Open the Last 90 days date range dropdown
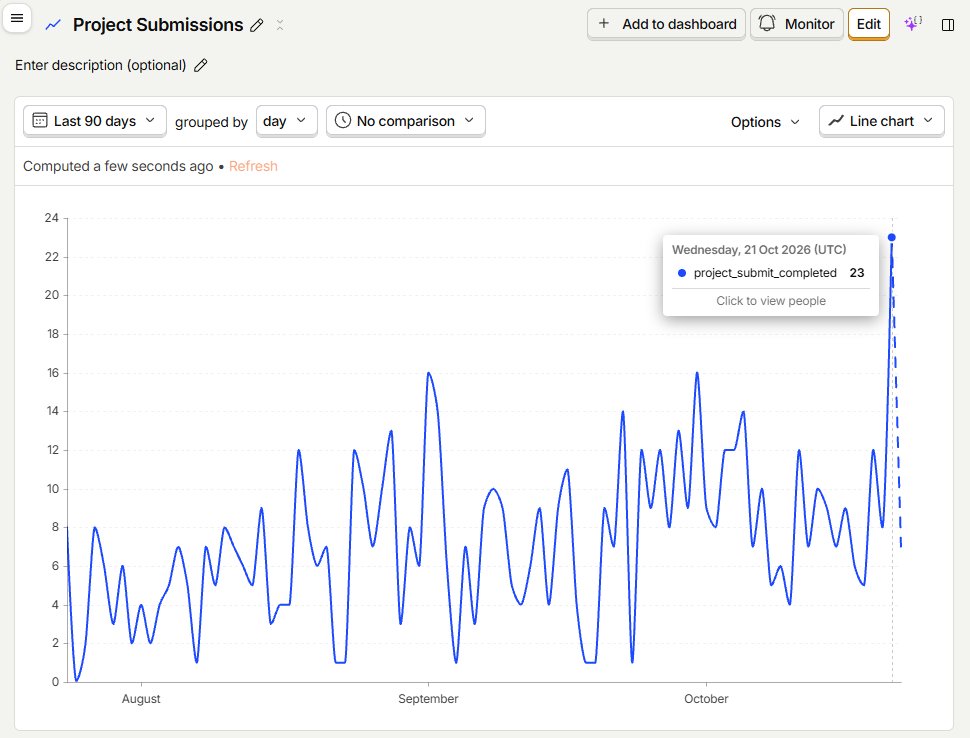The width and height of the screenshot is (970, 738). coord(95,121)
